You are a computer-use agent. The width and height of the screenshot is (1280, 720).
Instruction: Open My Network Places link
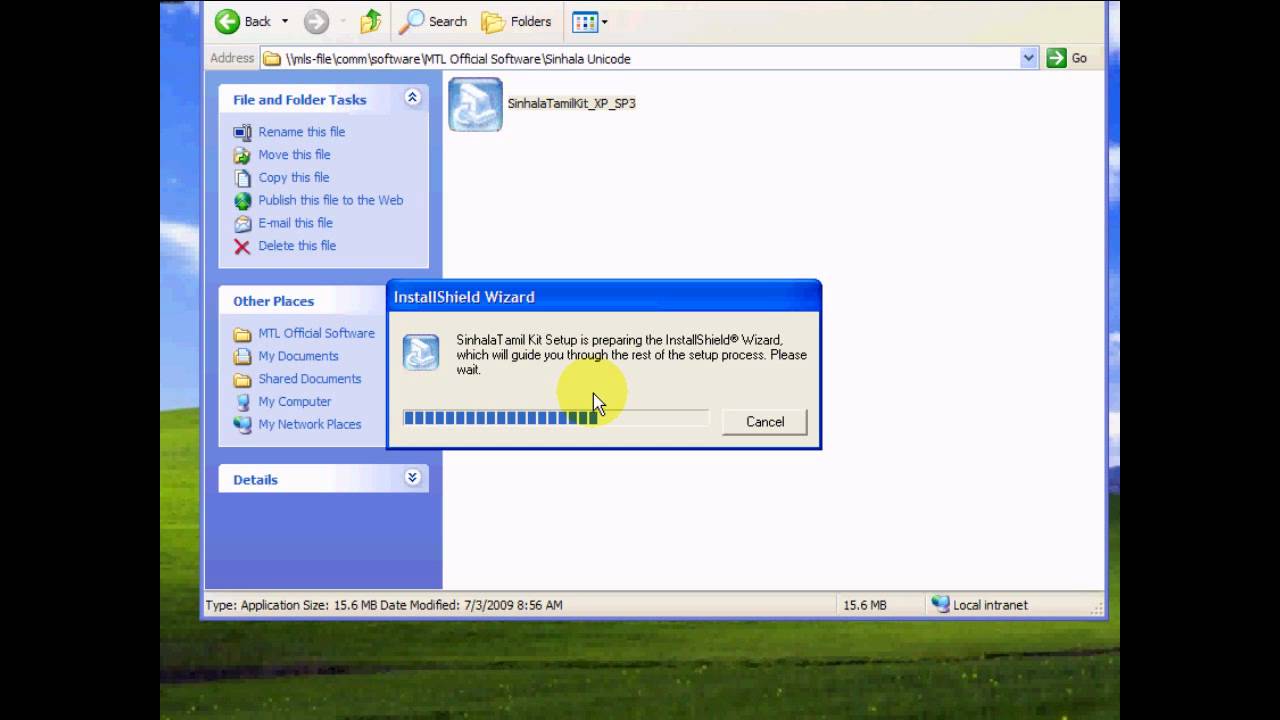(x=310, y=425)
